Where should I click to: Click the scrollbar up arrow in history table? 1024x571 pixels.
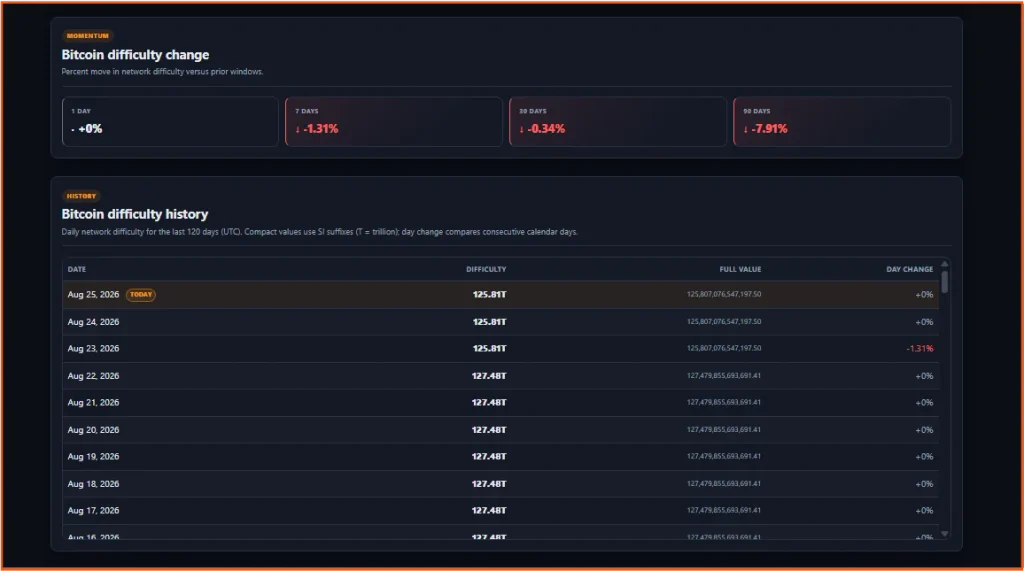pyautogui.click(x=944, y=264)
